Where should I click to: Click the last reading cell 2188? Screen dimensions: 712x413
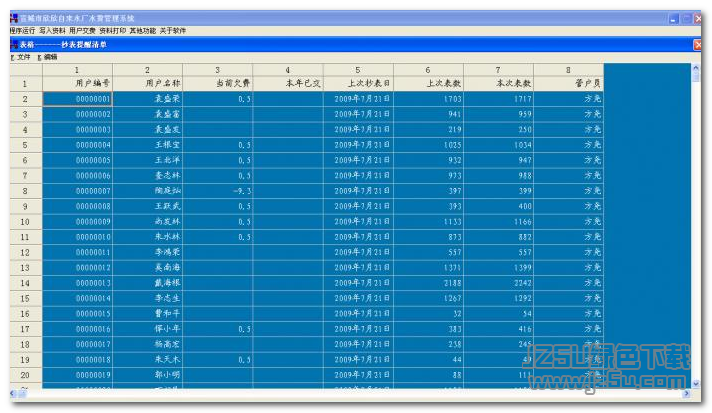point(429,283)
